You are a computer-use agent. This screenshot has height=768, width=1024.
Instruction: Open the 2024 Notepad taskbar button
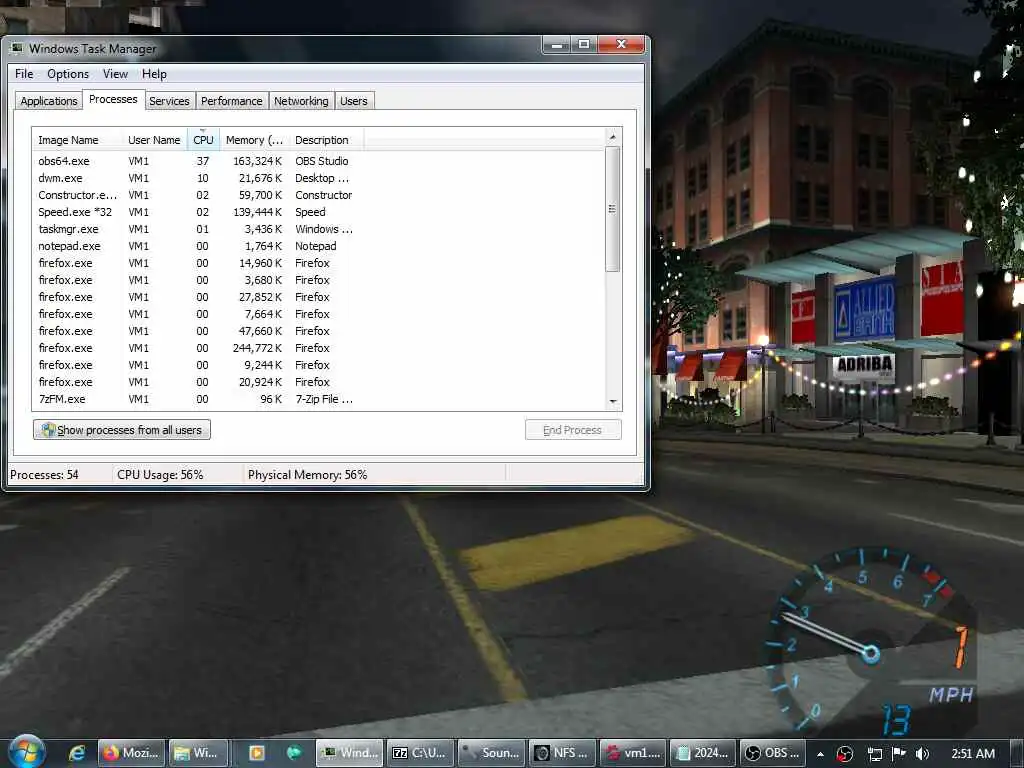pos(703,753)
